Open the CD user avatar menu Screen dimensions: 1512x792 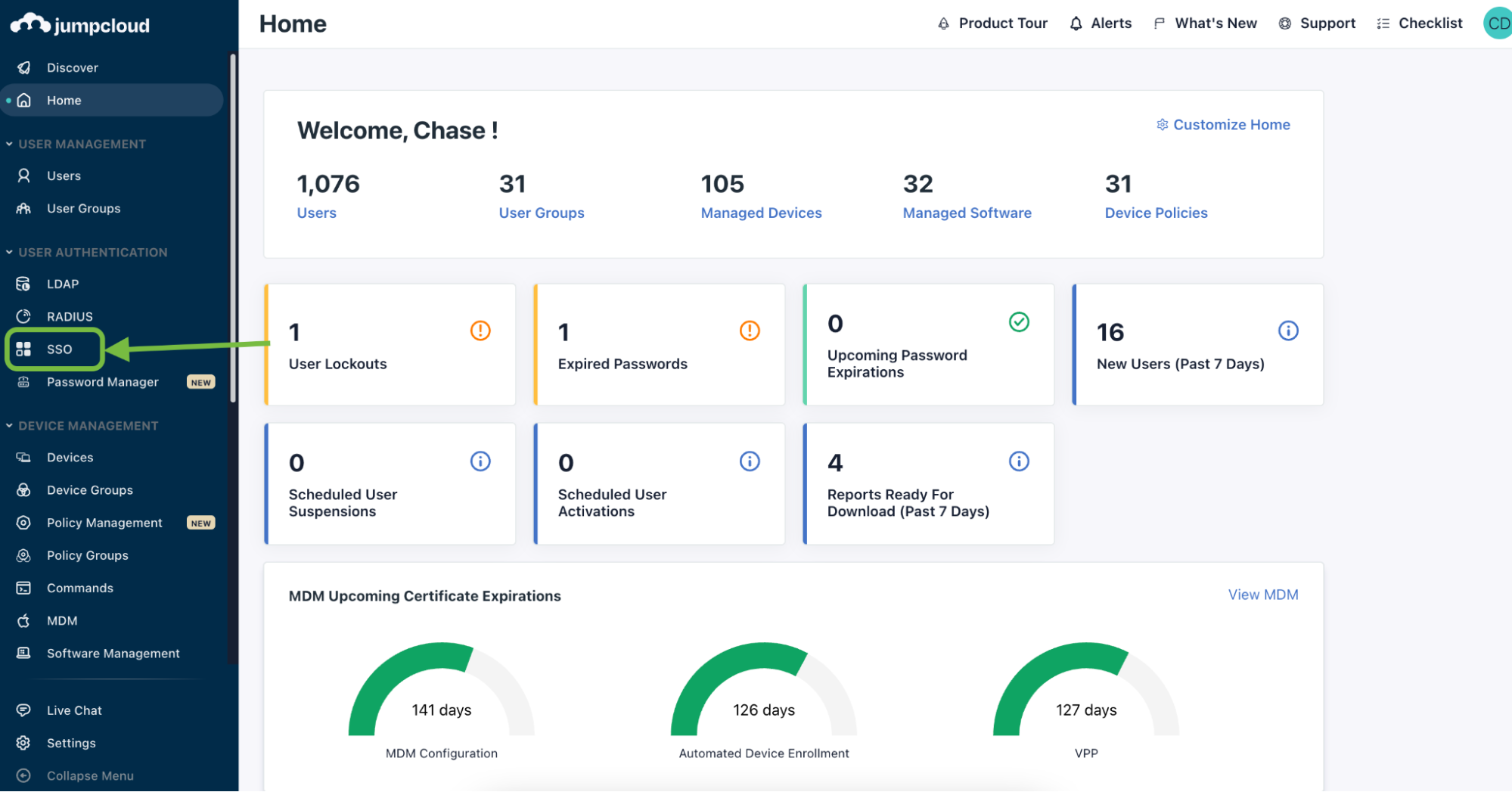(x=1498, y=23)
